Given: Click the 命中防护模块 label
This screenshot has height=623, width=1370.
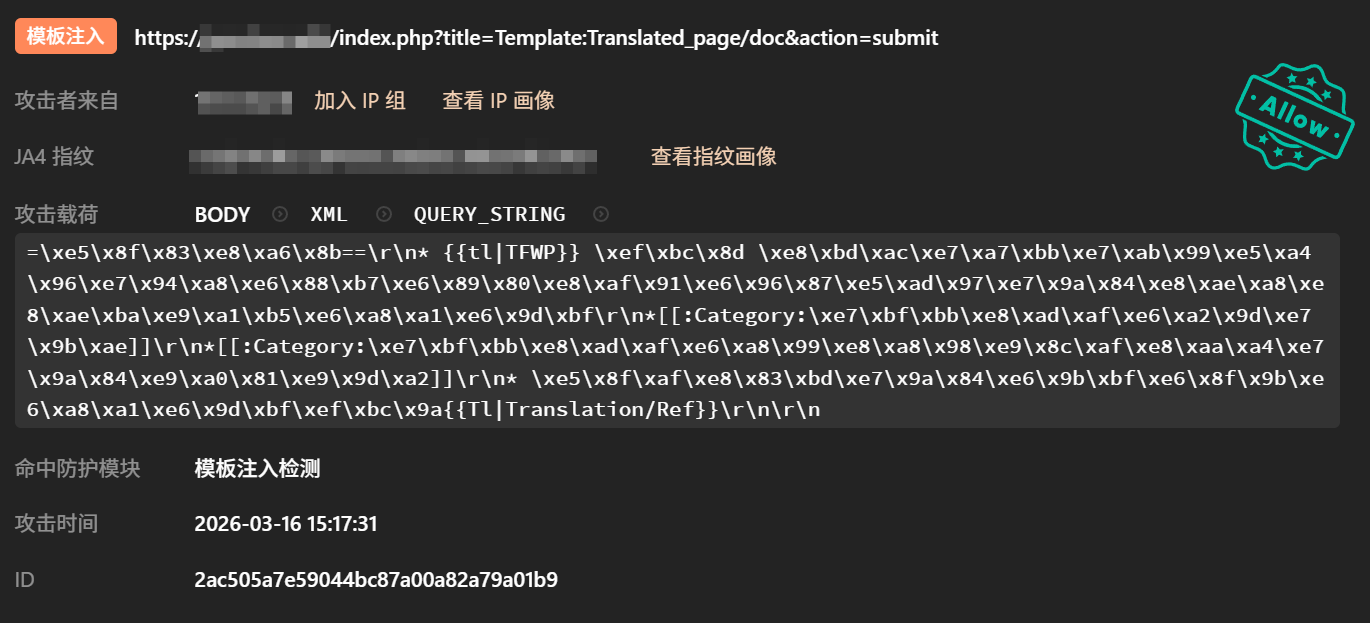Looking at the screenshot, I should 77,469.
